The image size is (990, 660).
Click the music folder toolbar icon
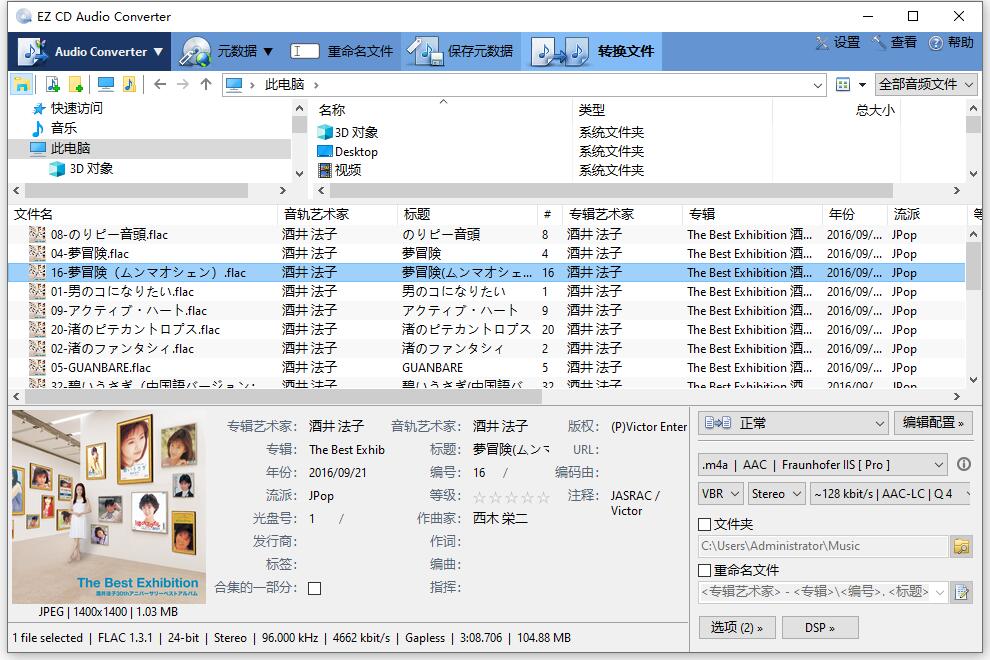(129, 84)
